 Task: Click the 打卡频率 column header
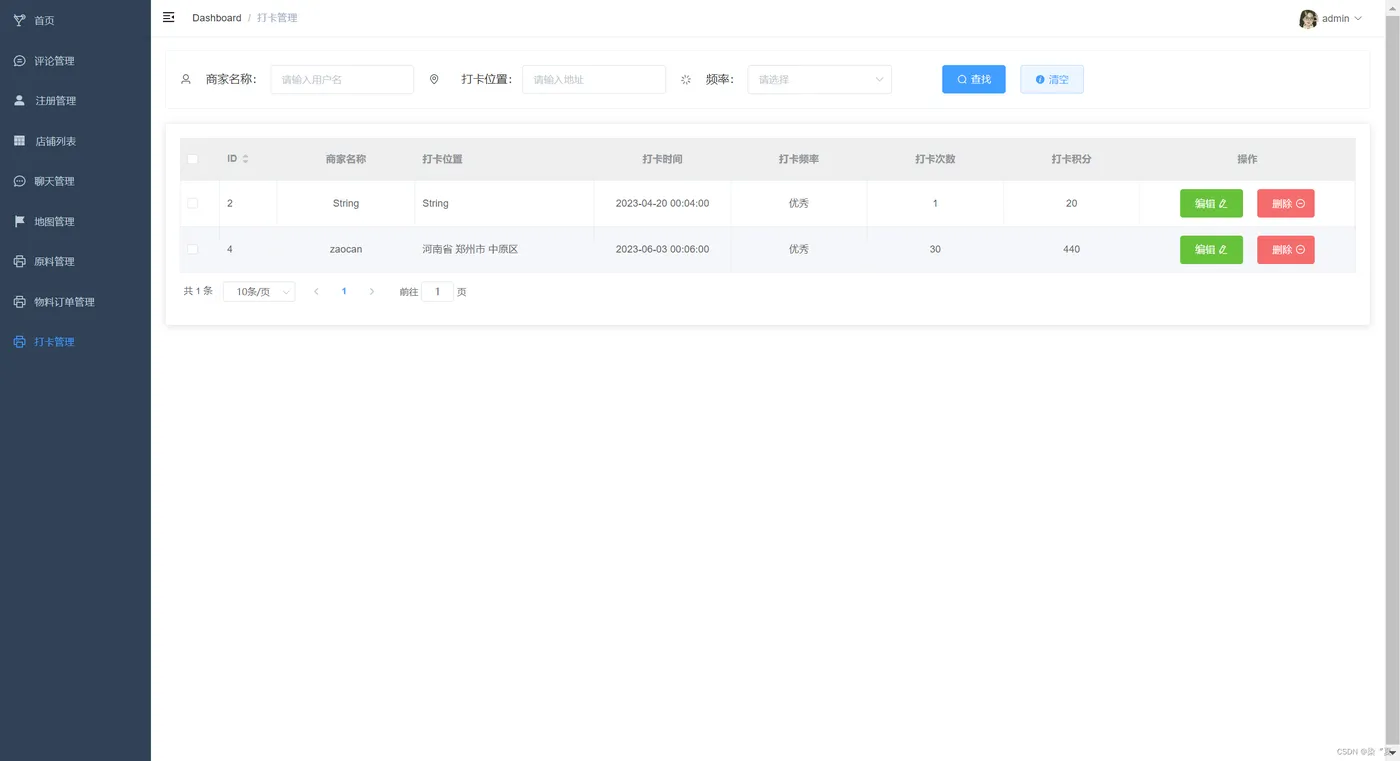[x=798, y=159]
